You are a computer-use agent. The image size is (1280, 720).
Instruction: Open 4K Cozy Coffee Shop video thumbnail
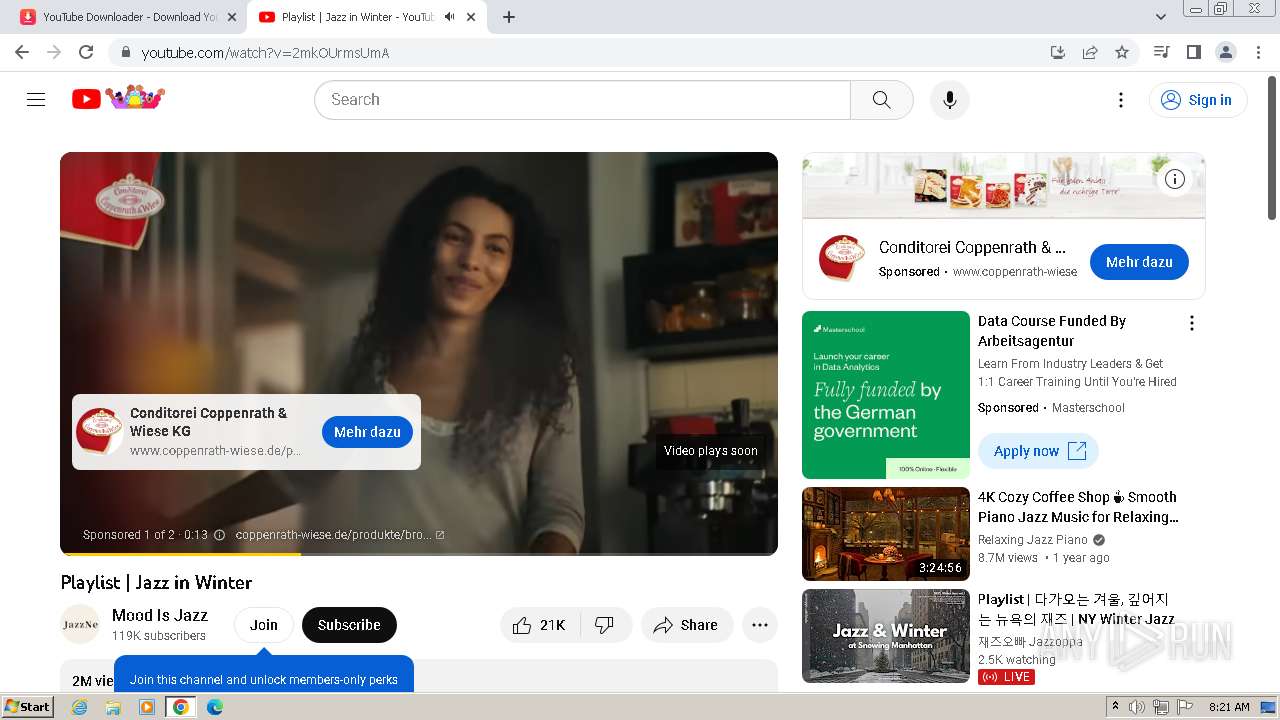886,534
